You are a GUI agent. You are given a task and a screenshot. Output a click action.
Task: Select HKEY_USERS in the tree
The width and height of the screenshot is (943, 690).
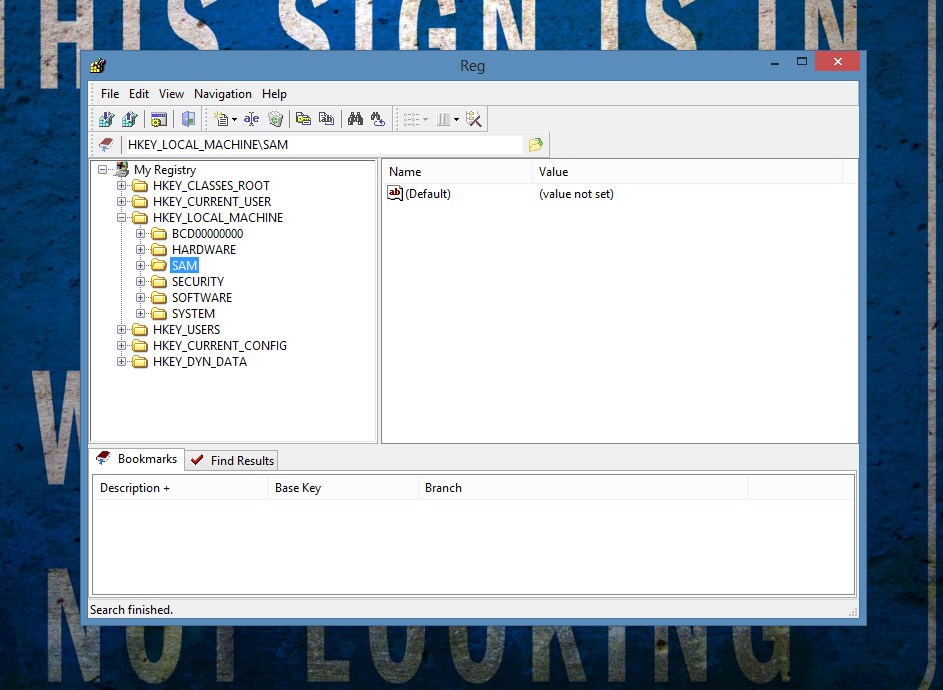click(186, 330)
